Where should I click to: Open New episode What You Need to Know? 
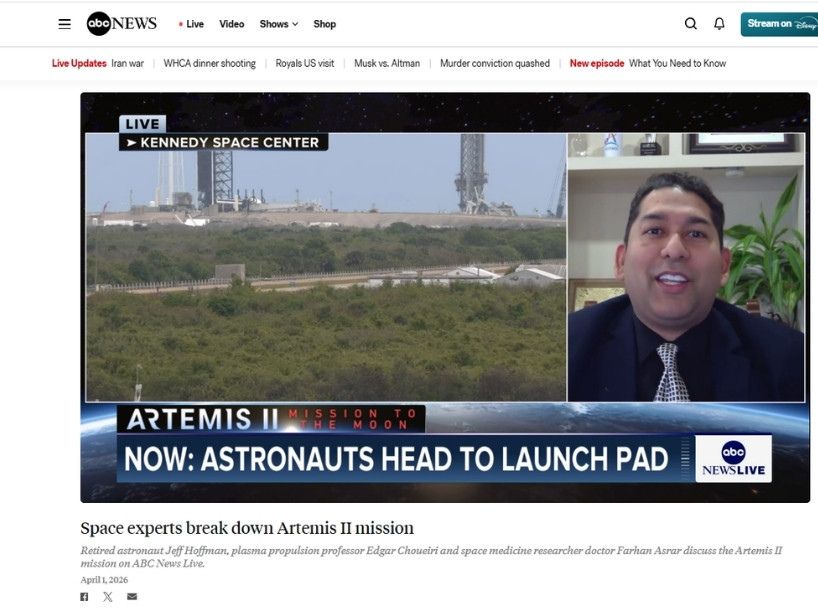point(648,63)
